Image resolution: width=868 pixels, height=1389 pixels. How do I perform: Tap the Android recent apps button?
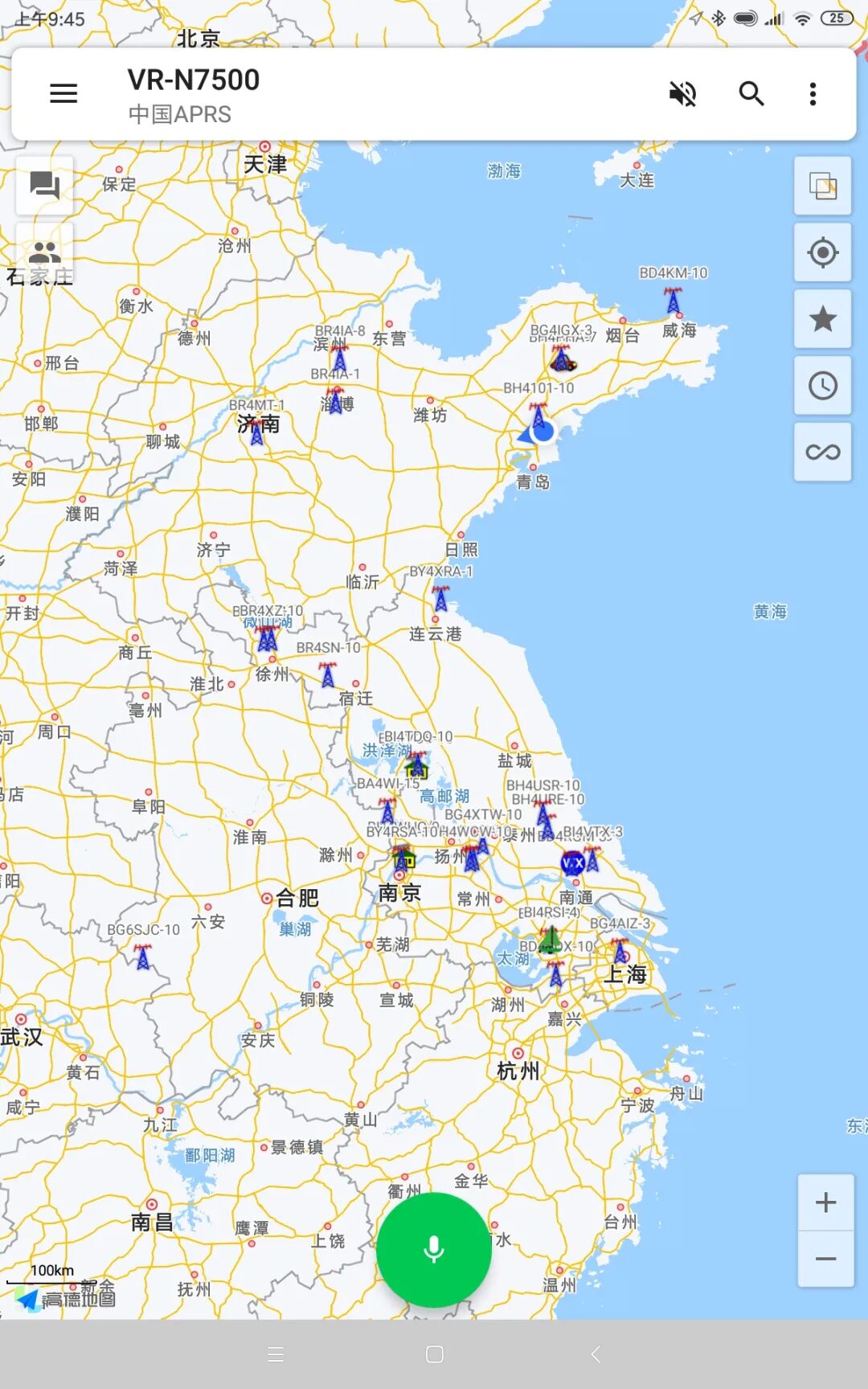276,1354
